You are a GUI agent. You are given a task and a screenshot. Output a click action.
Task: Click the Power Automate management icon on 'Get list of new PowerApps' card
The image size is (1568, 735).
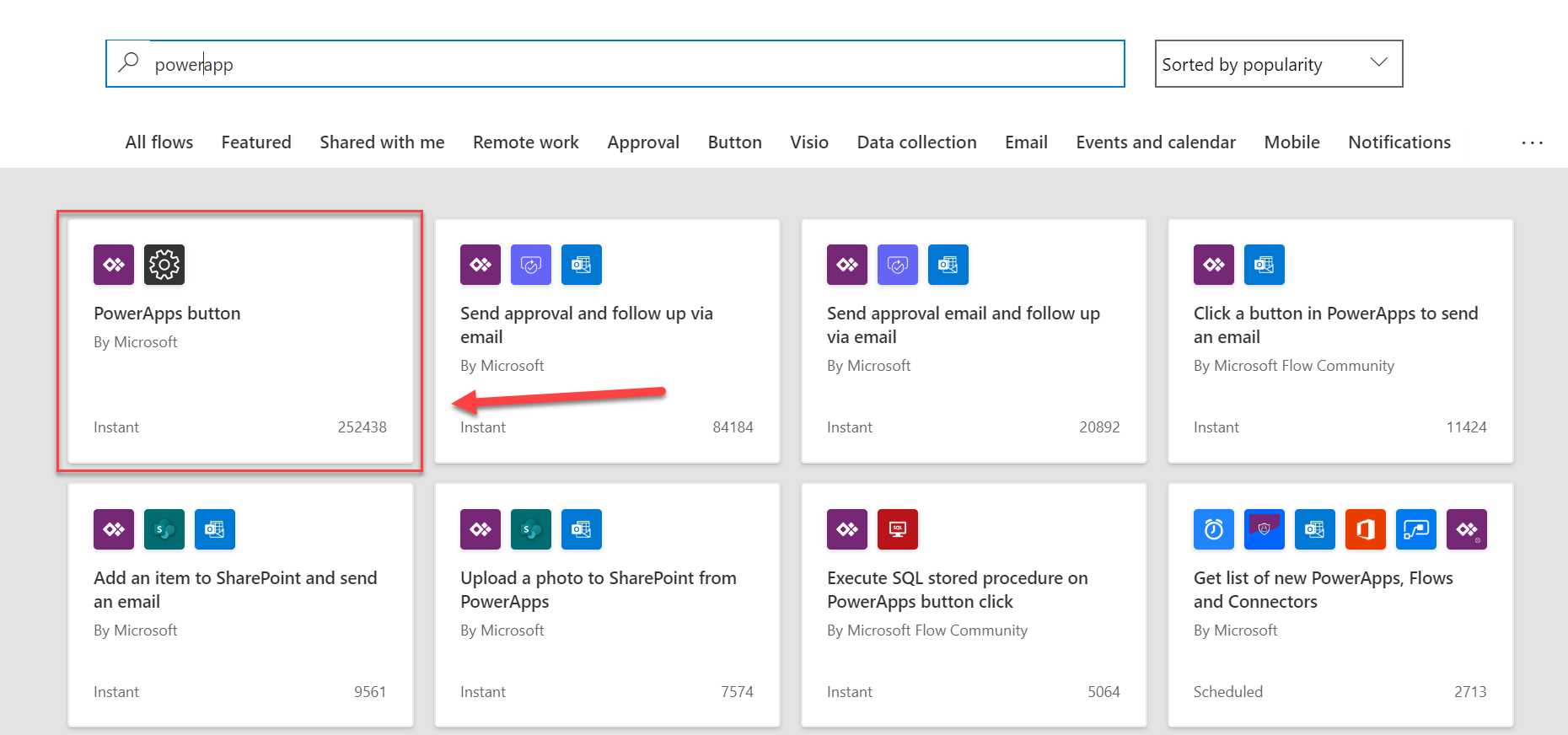[1416, 529]
